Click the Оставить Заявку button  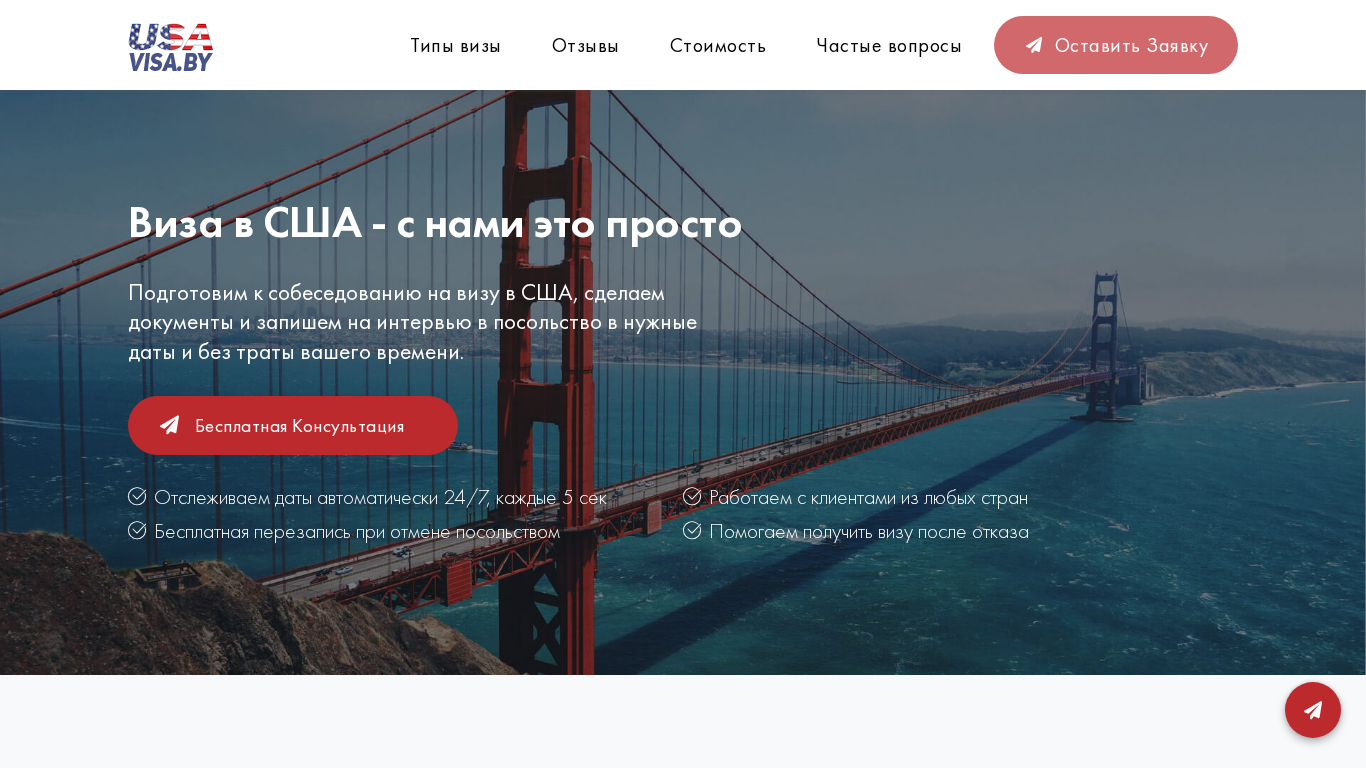pos(1116,45)
